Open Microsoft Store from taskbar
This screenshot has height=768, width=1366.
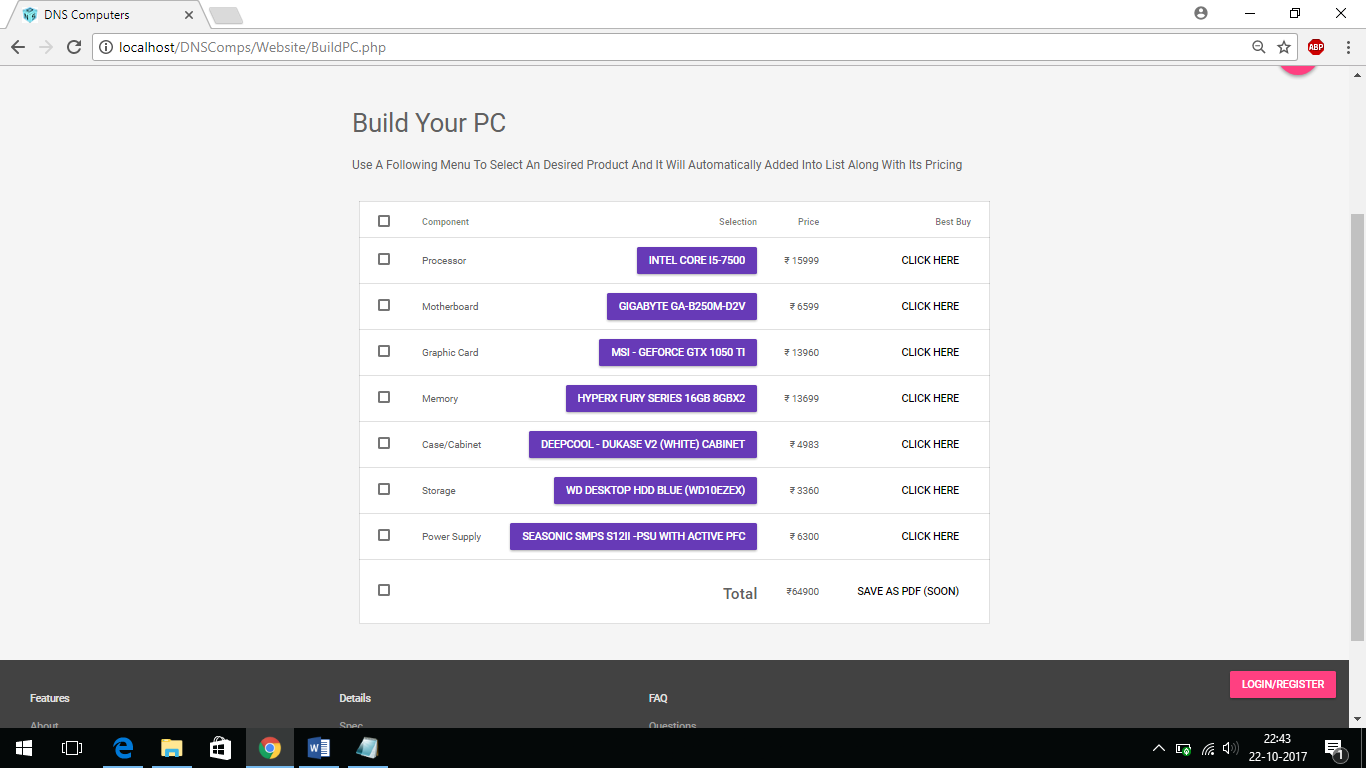(x=221, y=748)
